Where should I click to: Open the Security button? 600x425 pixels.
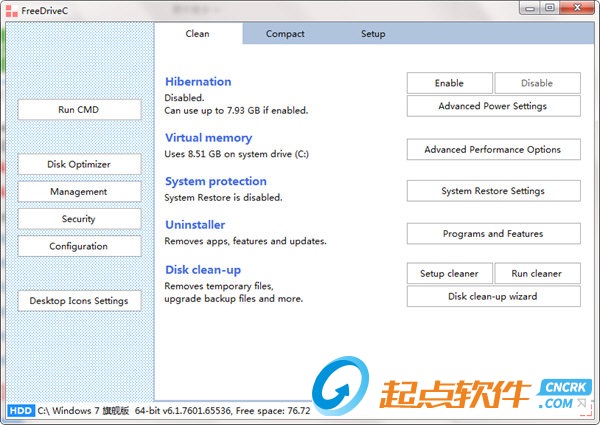click(79, 219)
